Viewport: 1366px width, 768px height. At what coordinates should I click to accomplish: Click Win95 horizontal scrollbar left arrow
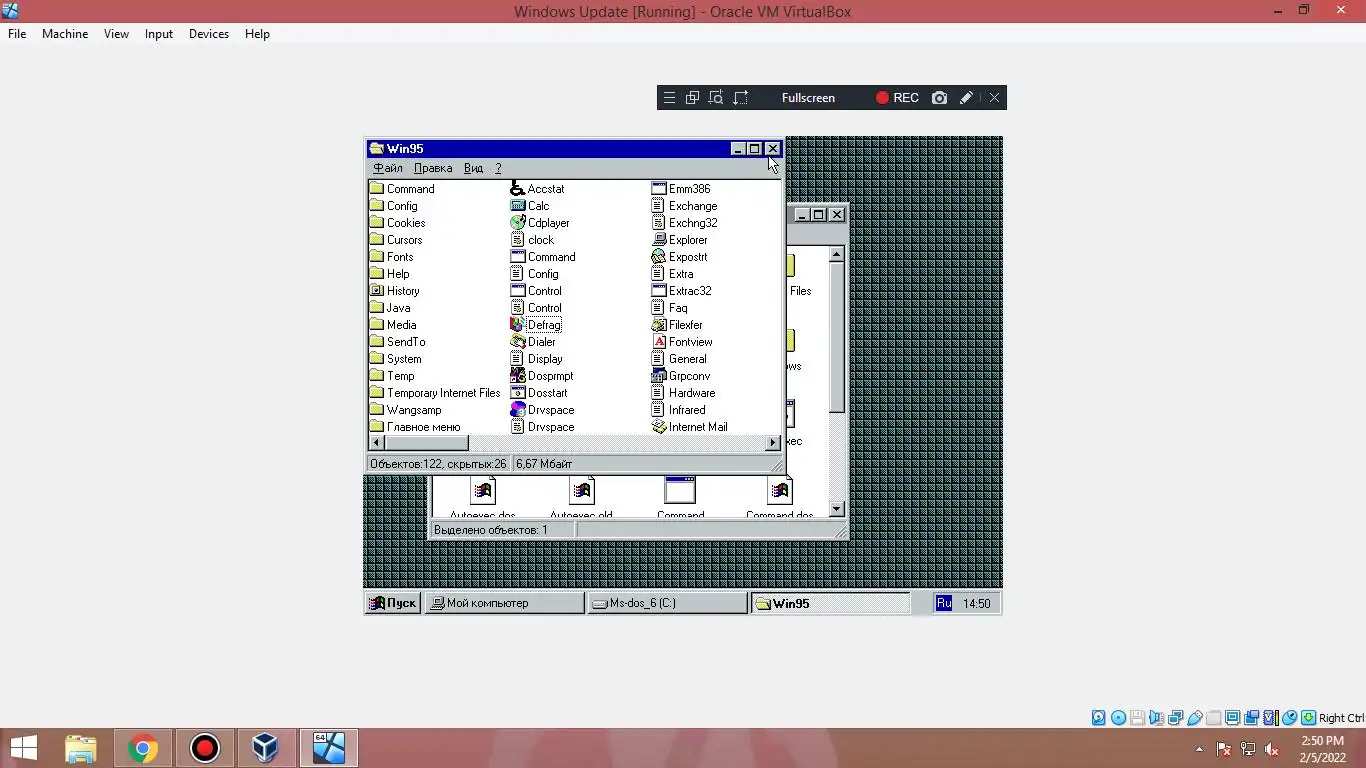pyautogui.click(x=377, y=443)
